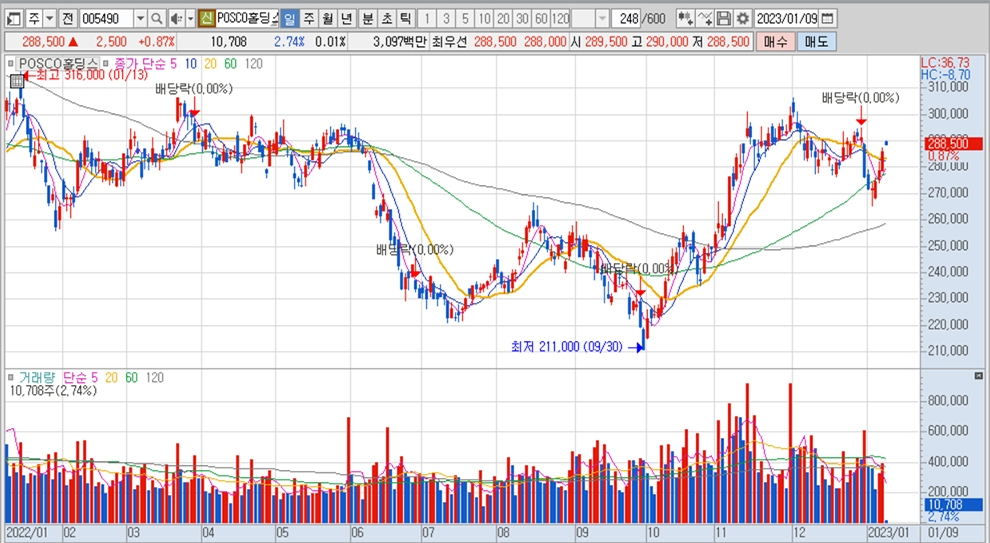Toggle the 종가 단순 moving average marker
This screenshot has height=543, width=990.
pyautogui.click(x=106, y=62)
